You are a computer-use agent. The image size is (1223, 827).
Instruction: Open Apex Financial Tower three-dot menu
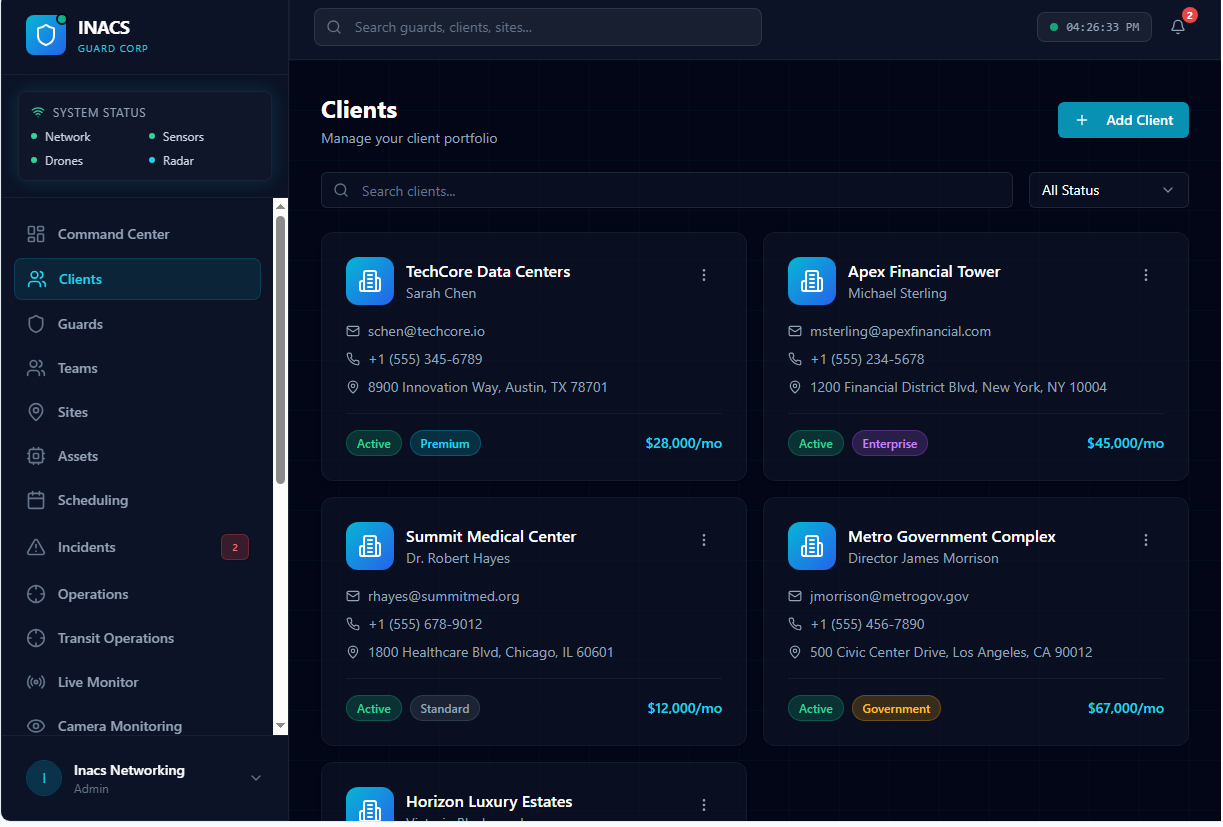(x=1146, y=275)
